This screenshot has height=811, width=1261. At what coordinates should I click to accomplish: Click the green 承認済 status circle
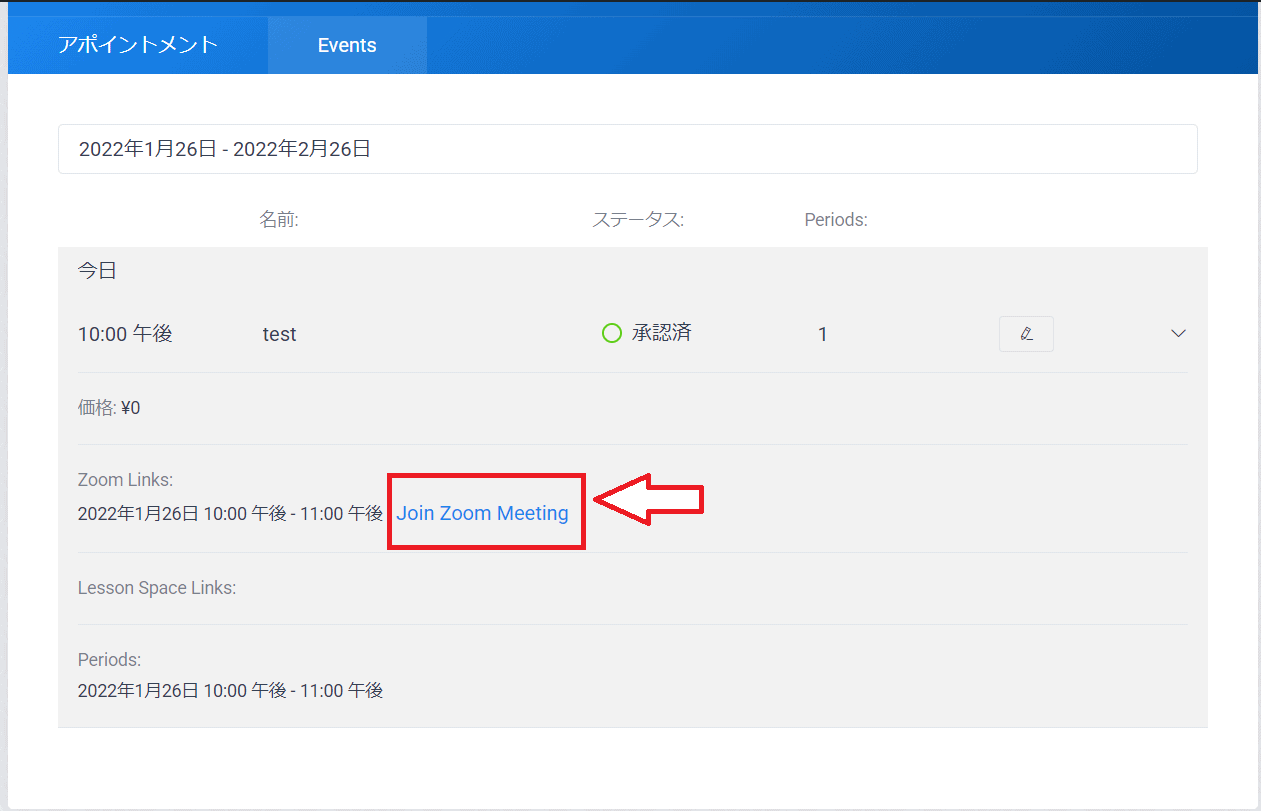(612, 333)
